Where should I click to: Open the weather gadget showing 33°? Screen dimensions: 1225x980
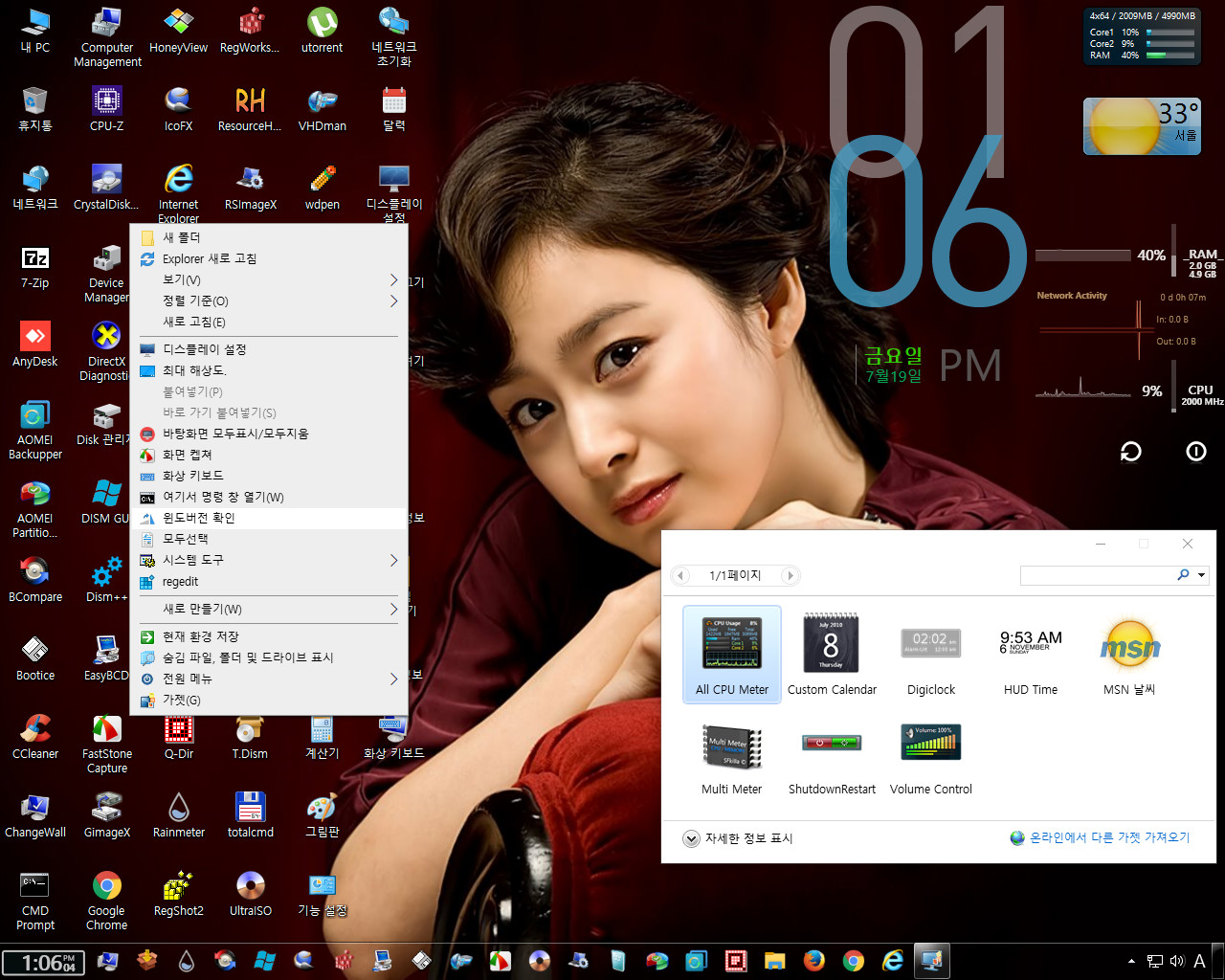(1142, 125)
